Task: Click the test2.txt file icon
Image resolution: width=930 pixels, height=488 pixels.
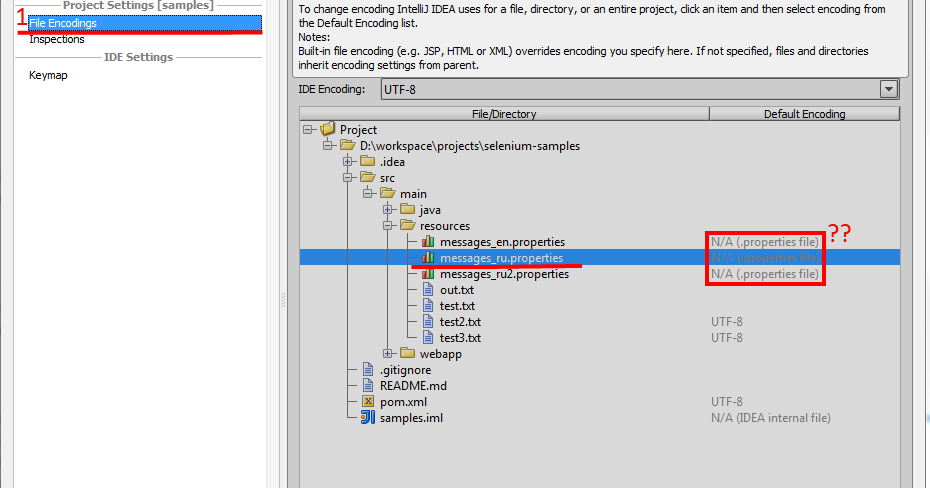Action: point(428,321)
